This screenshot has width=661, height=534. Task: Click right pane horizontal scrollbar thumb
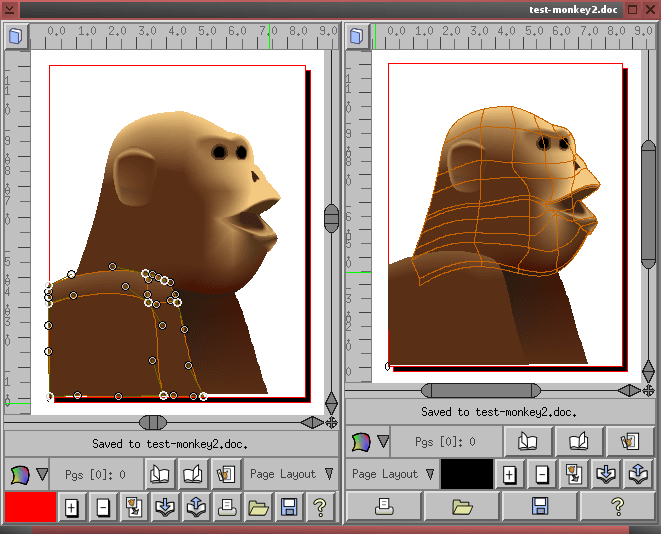tap(481, 391)
